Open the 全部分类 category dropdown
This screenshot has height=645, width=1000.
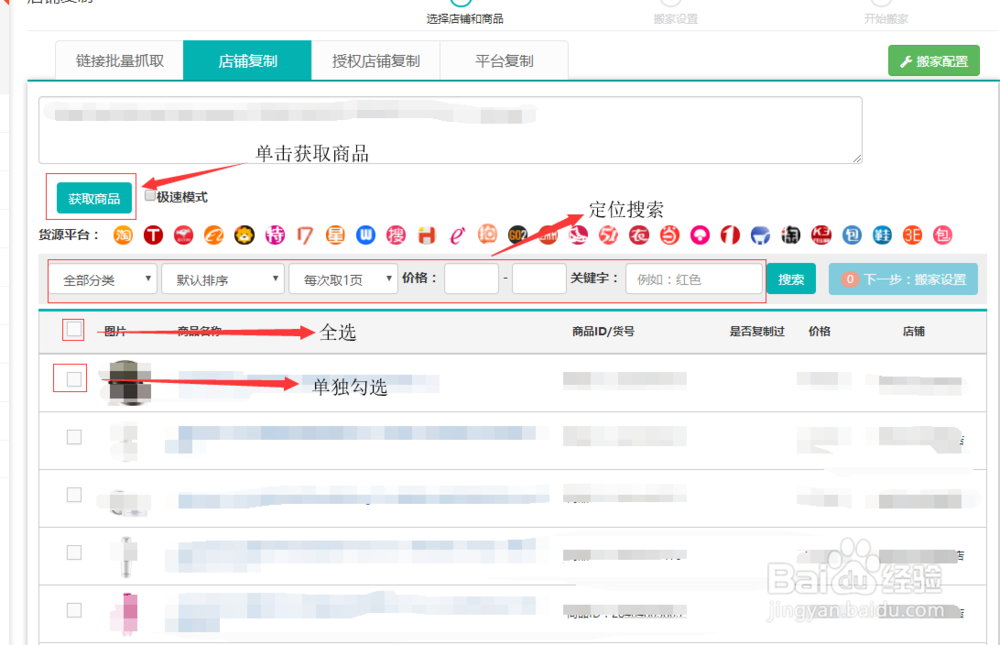point(103,279)
